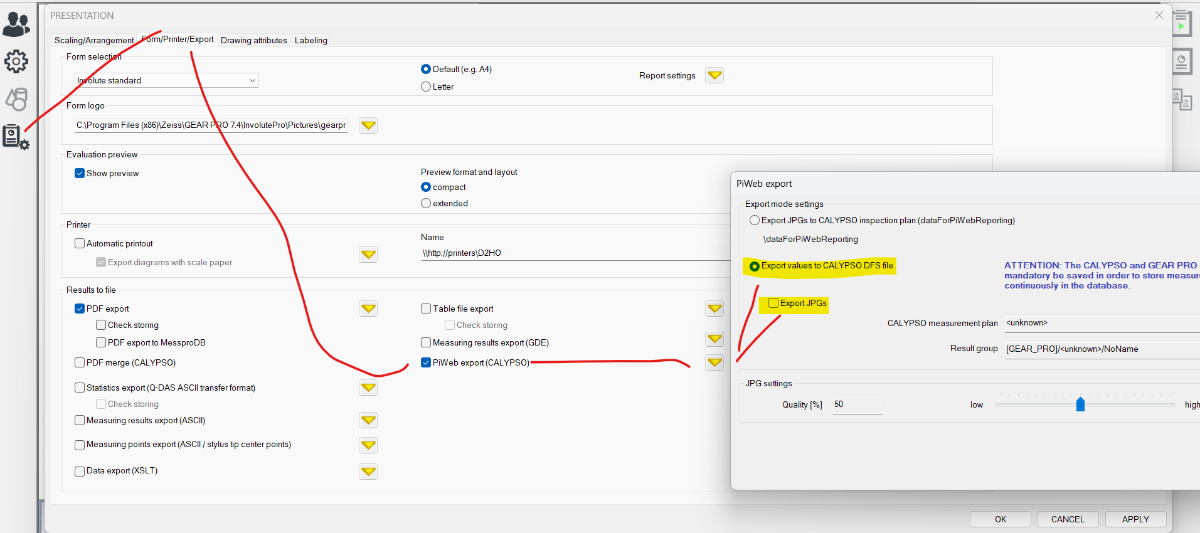
Task: Open the report settings clipboard icon in sidebar
Action: 16,137
